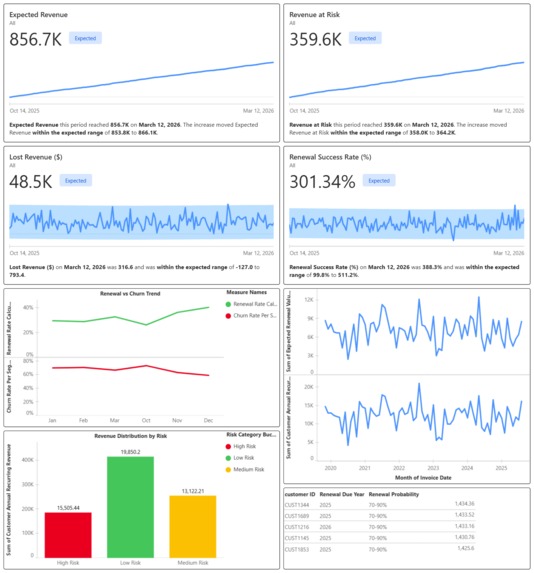Click the red High Risk legend swatch
This screenshot has width=534, height=573.
click(x=228, y=447)
